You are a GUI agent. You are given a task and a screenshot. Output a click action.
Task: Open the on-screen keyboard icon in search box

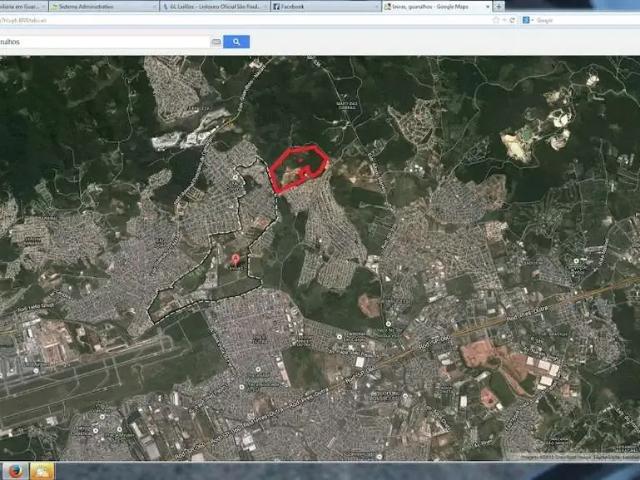click(216, 42)
